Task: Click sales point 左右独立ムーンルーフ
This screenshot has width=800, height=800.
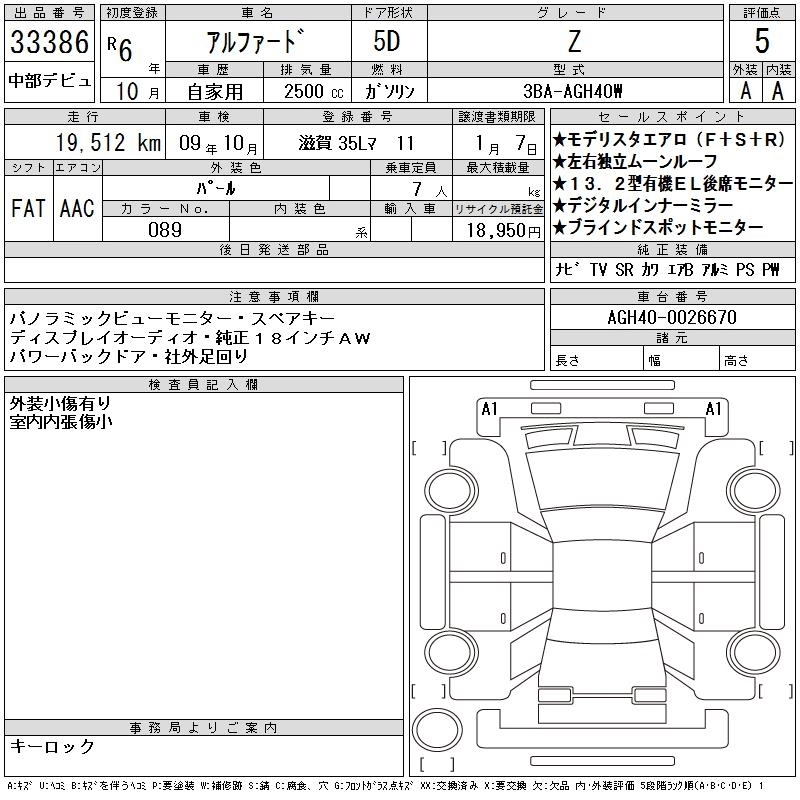Action: tap(635, 161)
